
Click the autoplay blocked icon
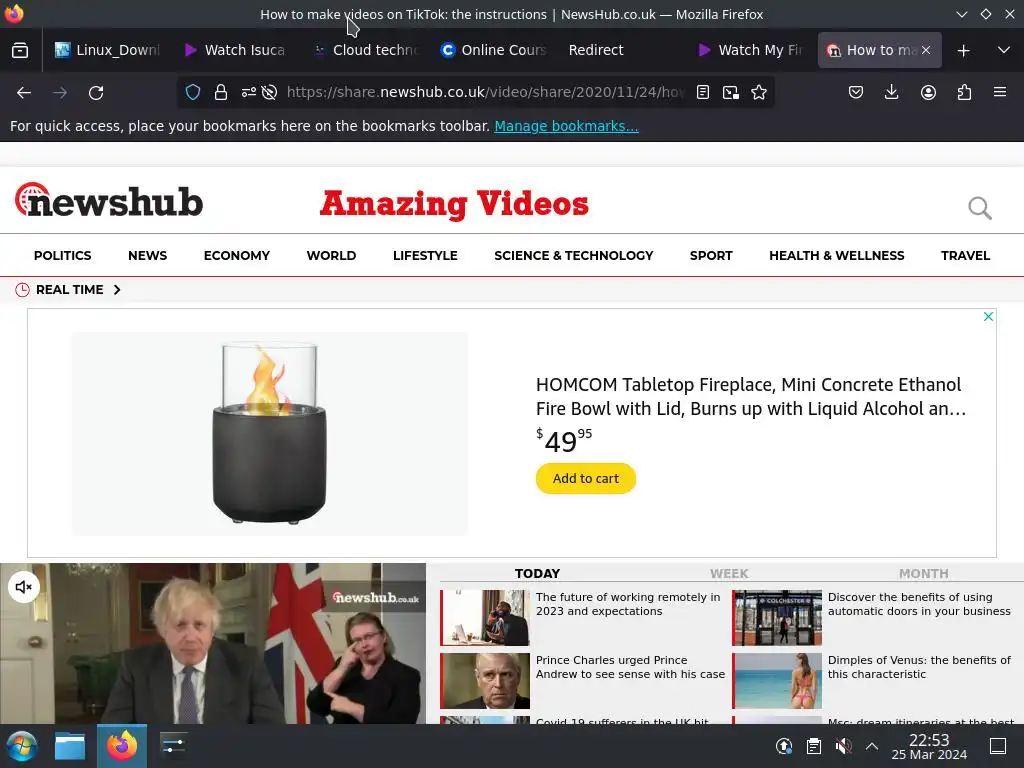click(269, 93)
